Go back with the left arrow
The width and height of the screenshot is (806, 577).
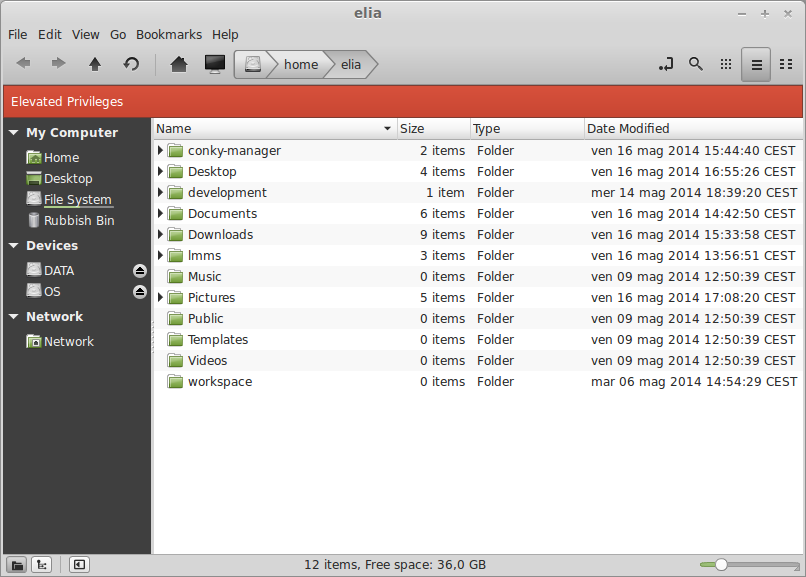pos(24,64)
